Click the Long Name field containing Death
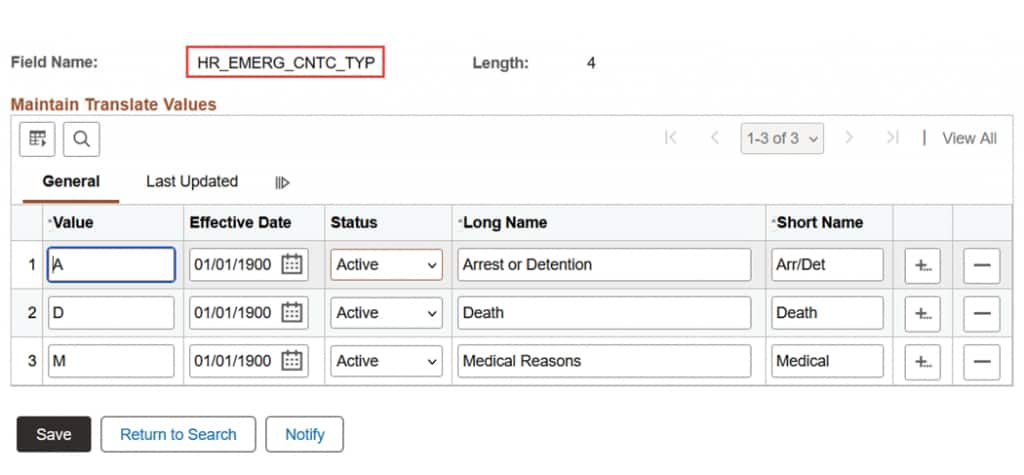 point(601,313)
